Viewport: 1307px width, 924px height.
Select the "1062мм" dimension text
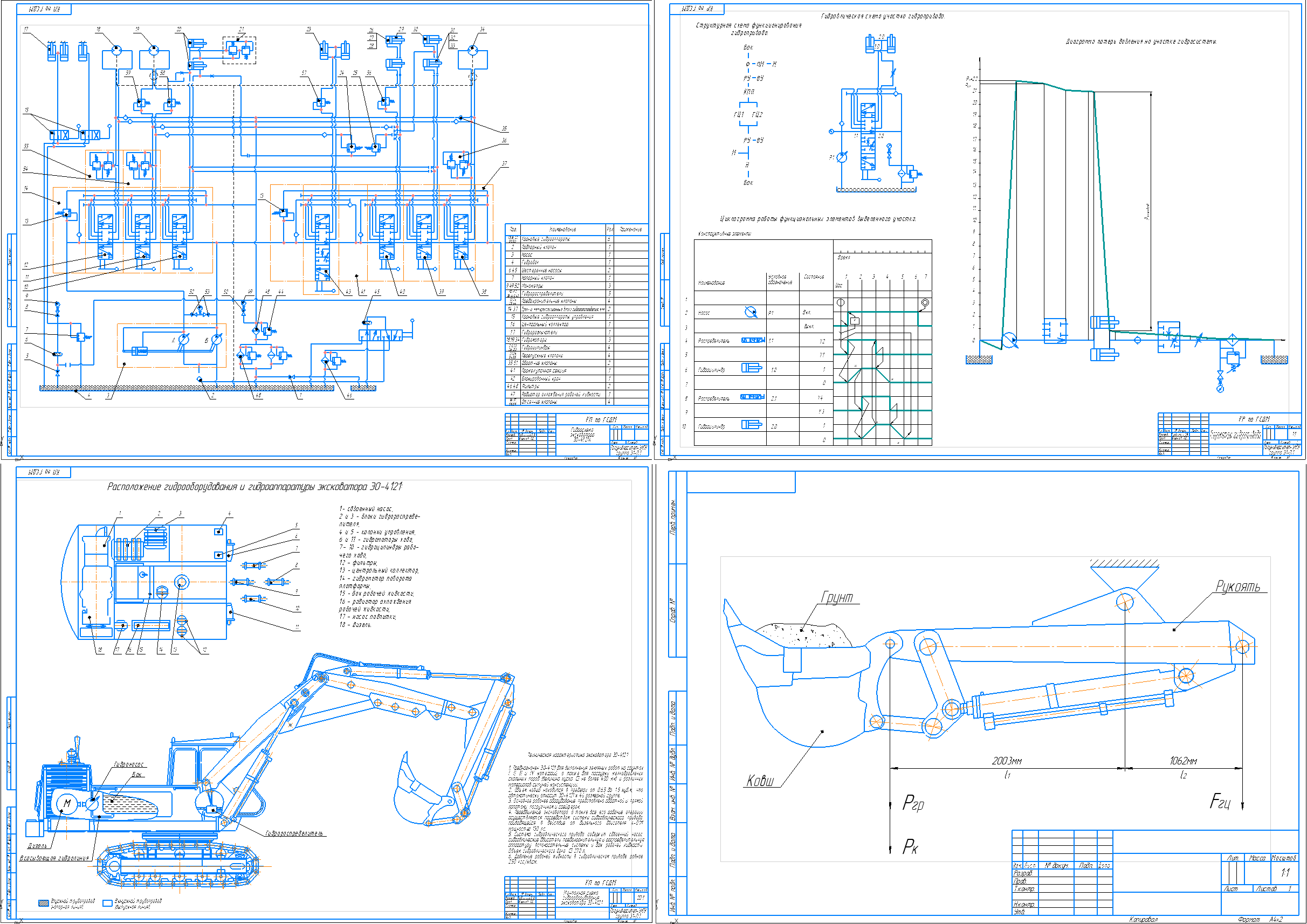[1183, 761]
